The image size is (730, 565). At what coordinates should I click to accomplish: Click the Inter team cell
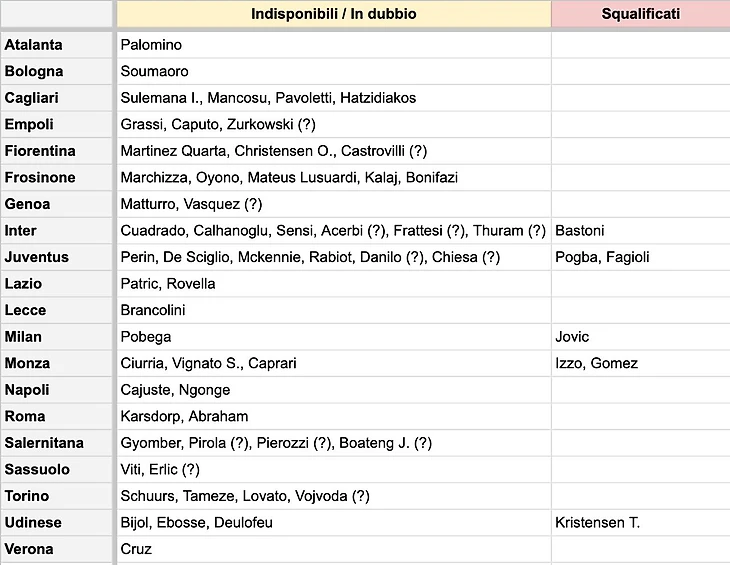pyautogui.click(x=56, y=230)
